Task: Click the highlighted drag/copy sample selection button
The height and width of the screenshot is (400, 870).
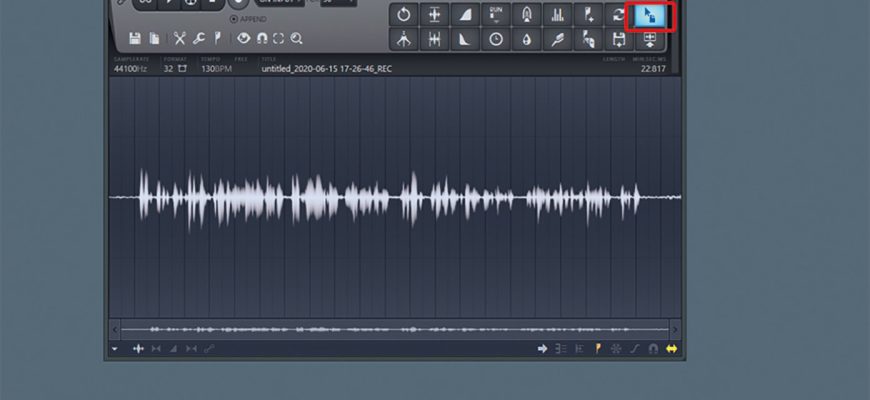Action: 650,14
